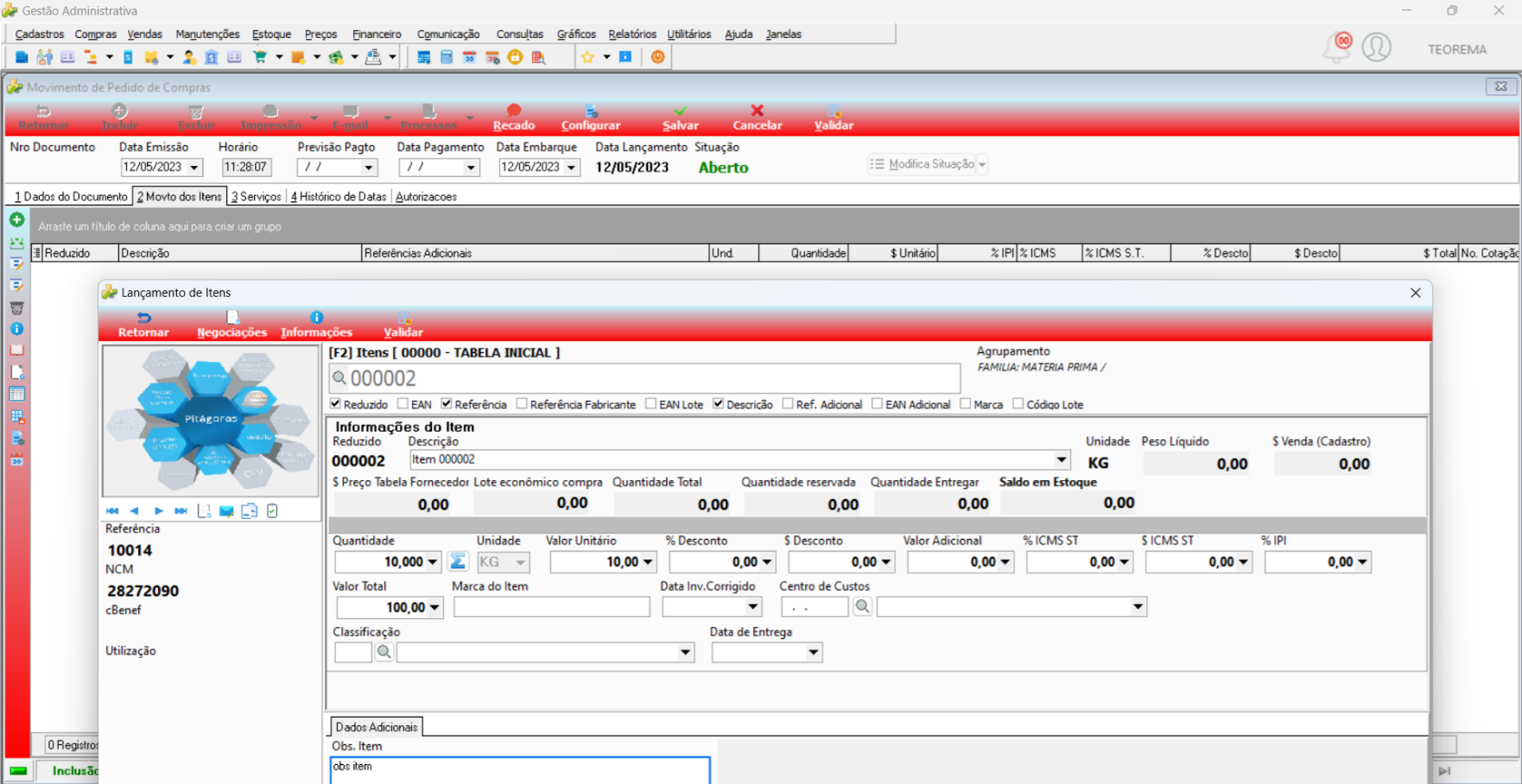Open the Financeiro menu
Screen dimensions: 1522x784
[377, 35]
